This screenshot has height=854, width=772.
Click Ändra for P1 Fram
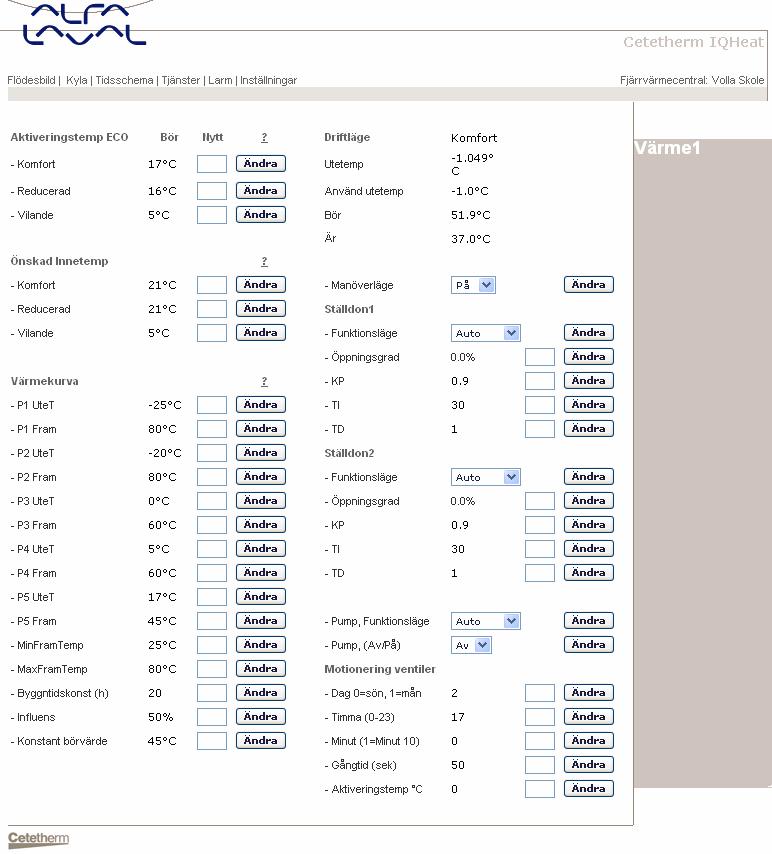coord(260,429)
